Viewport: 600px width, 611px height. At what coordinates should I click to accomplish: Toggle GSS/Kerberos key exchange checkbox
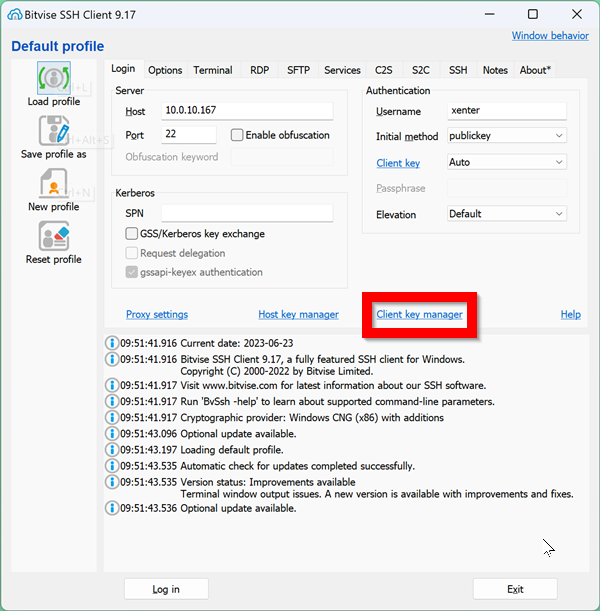tap(132, 234)
